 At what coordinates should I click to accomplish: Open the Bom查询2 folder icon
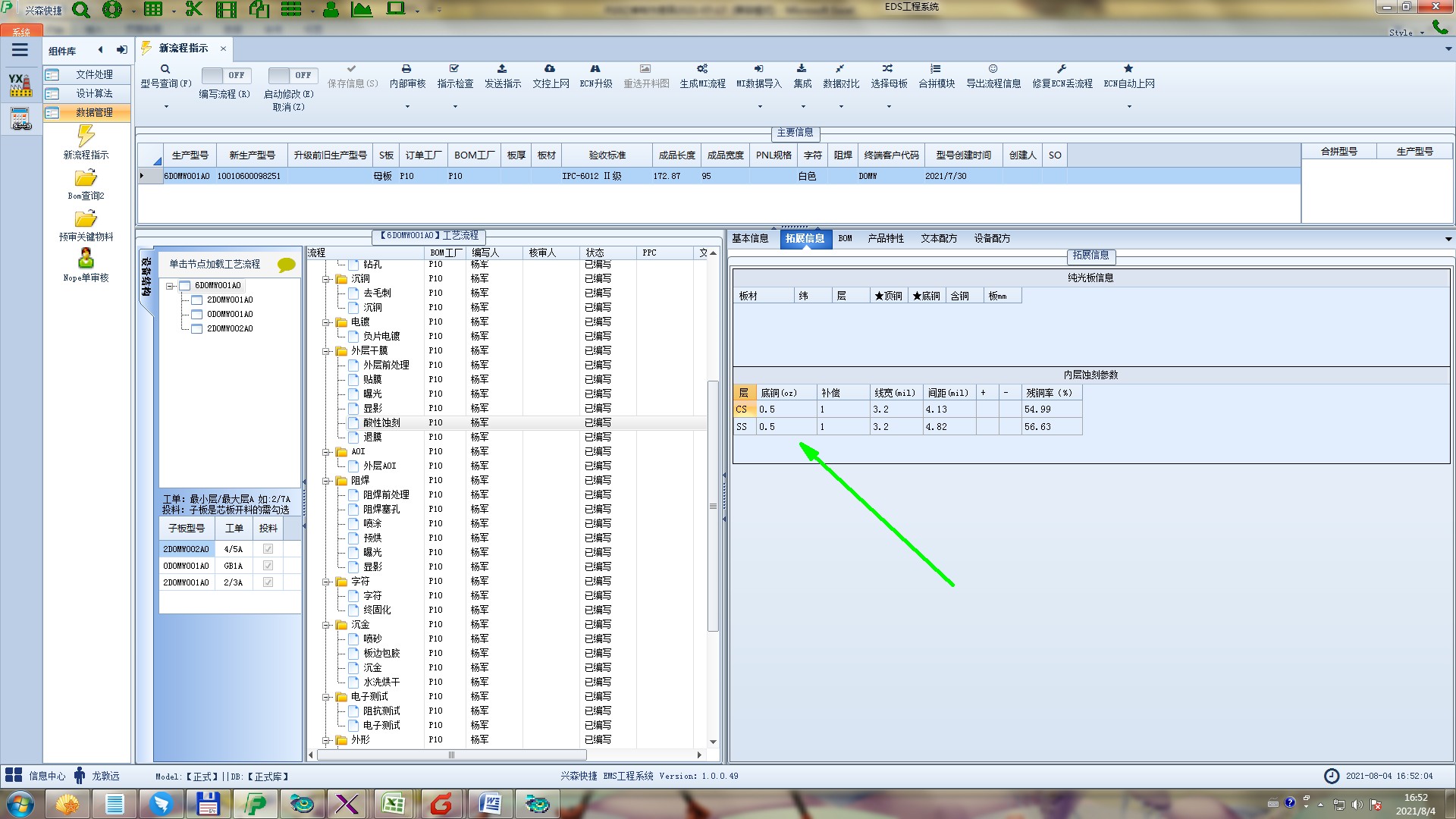(86, 178)
